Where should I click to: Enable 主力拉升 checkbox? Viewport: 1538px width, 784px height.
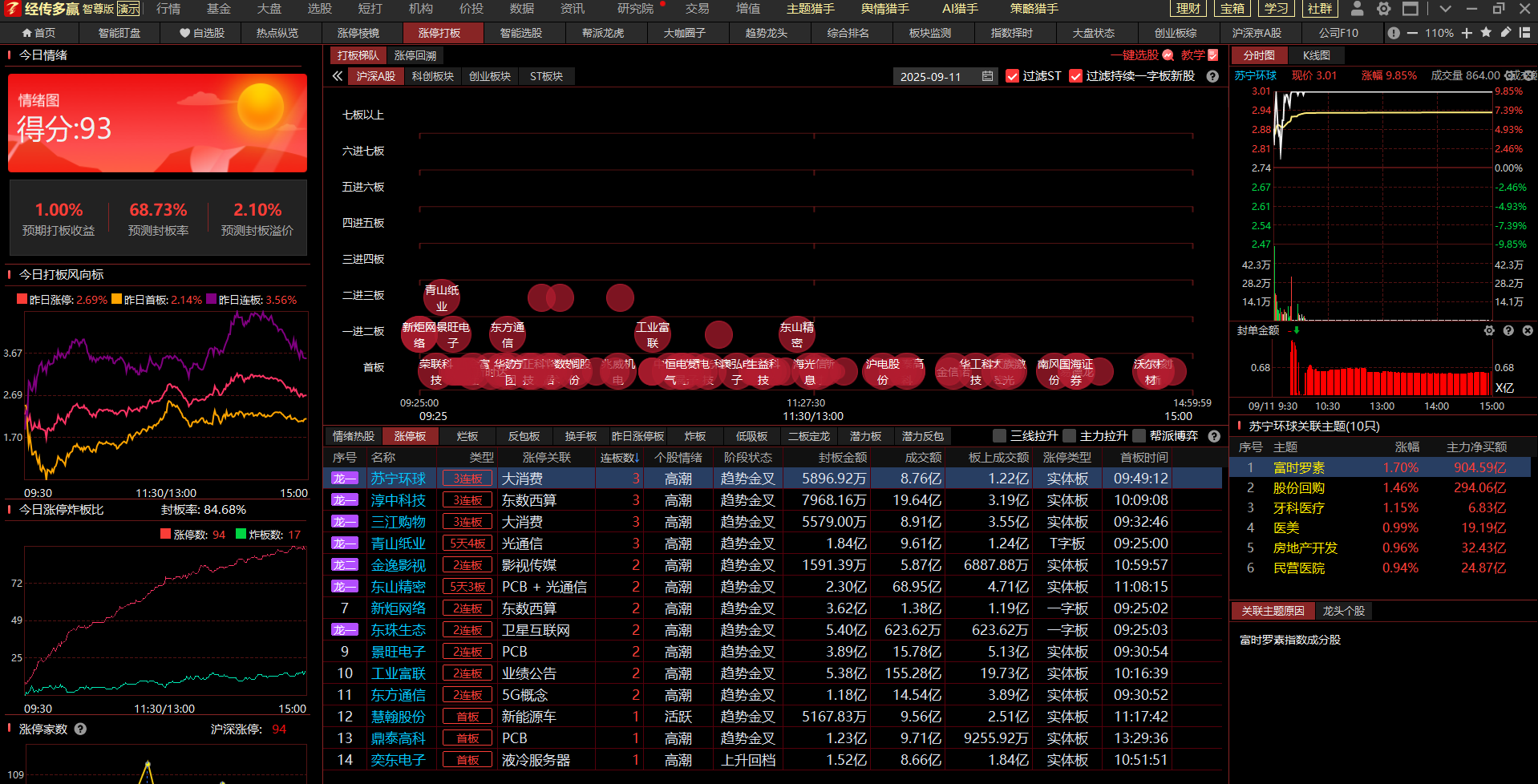[1069, 436]
